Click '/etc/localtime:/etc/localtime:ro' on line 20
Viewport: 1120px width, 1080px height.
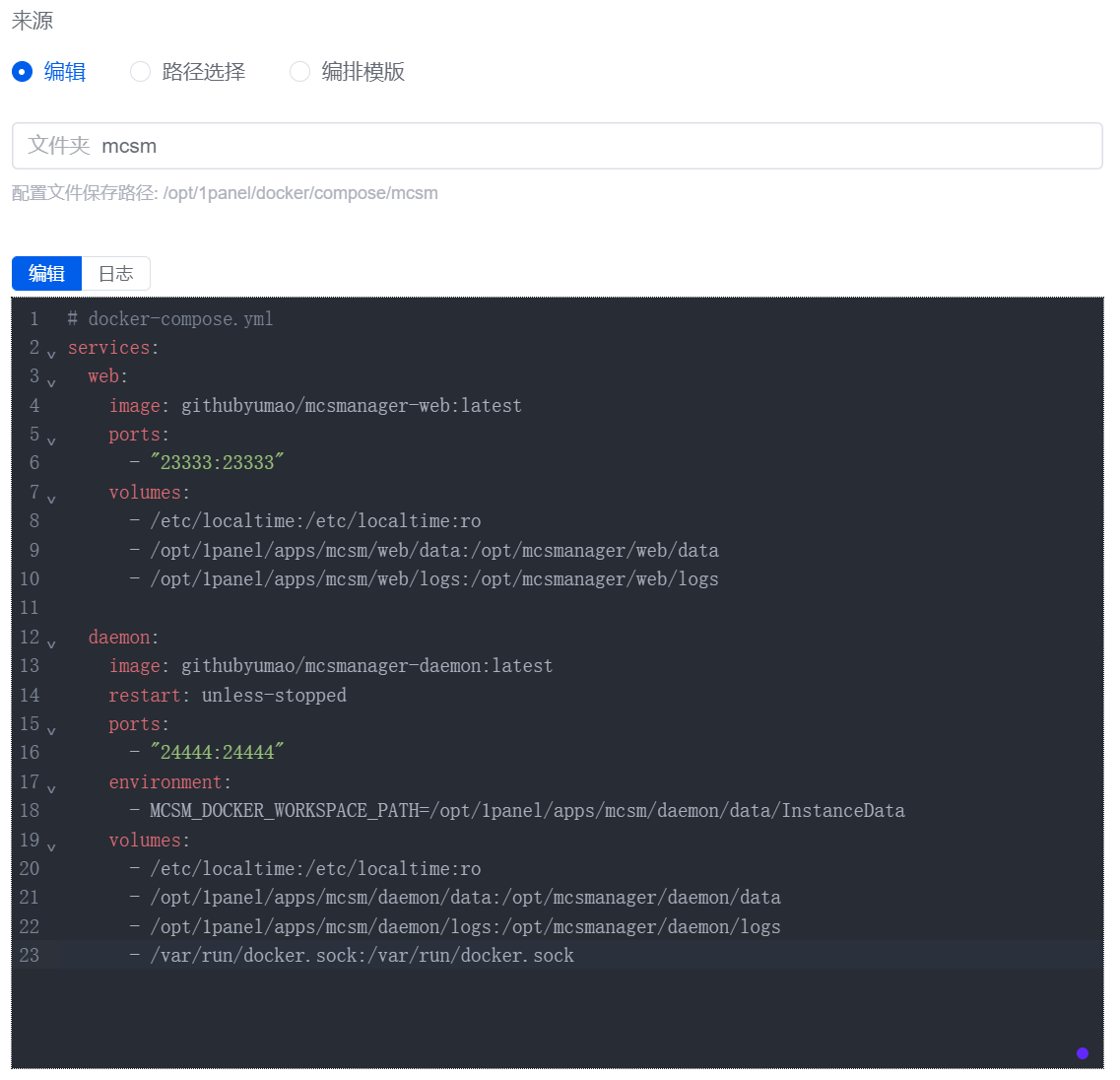coord(315,868)
